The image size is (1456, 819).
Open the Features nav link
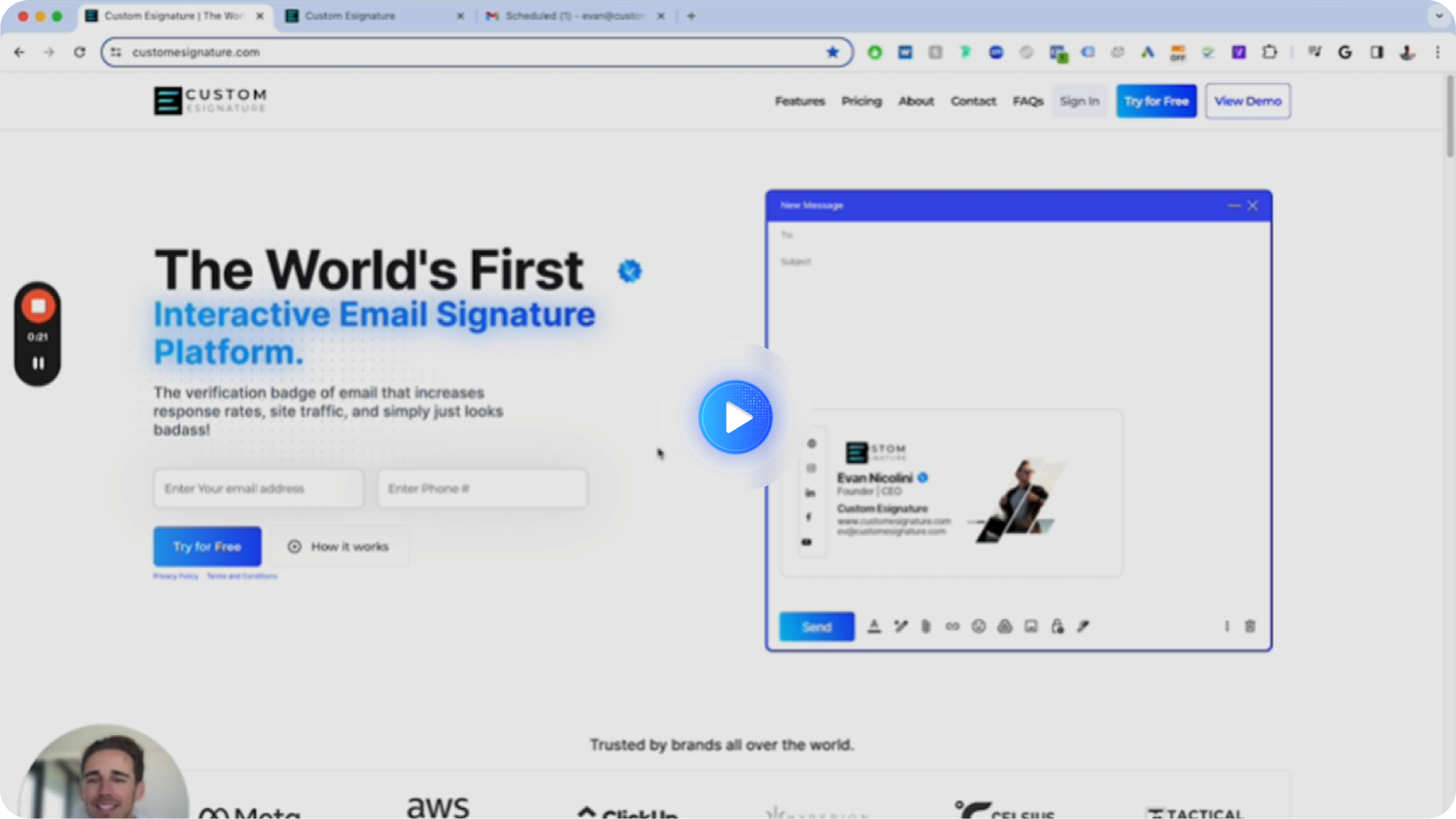click(x=800, y=101)
